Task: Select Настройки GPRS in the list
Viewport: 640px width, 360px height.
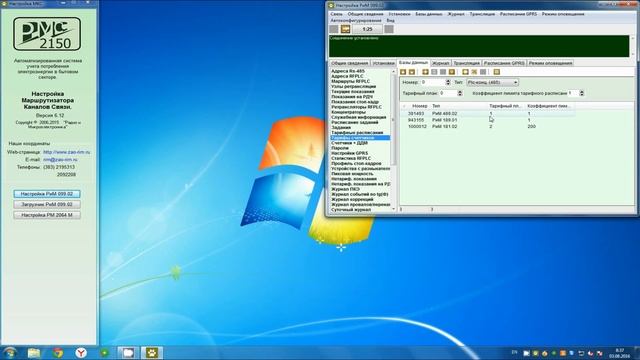Action: pos(349,153)
